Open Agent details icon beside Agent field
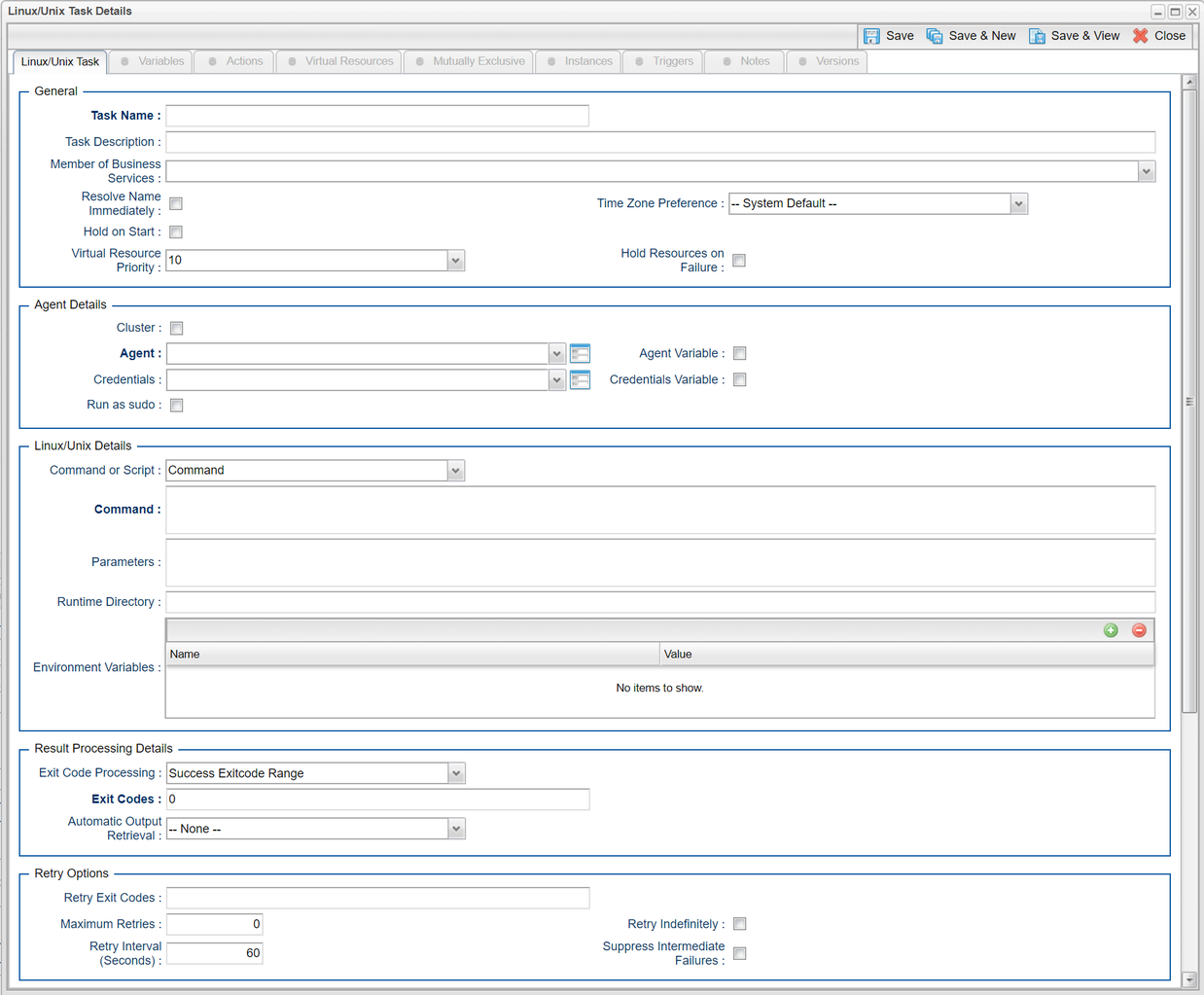This screenshot has height=995, width=1204. click(x=580, y=353)
